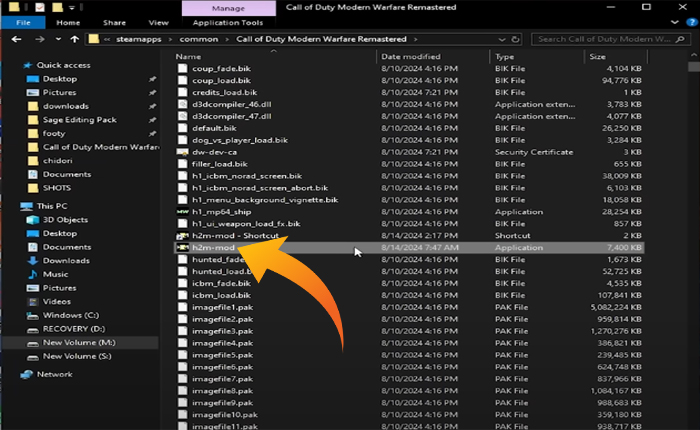Switch to the Share ribbon tab
This screenshot has width=700, height=430.
click(x=114, y=23)
